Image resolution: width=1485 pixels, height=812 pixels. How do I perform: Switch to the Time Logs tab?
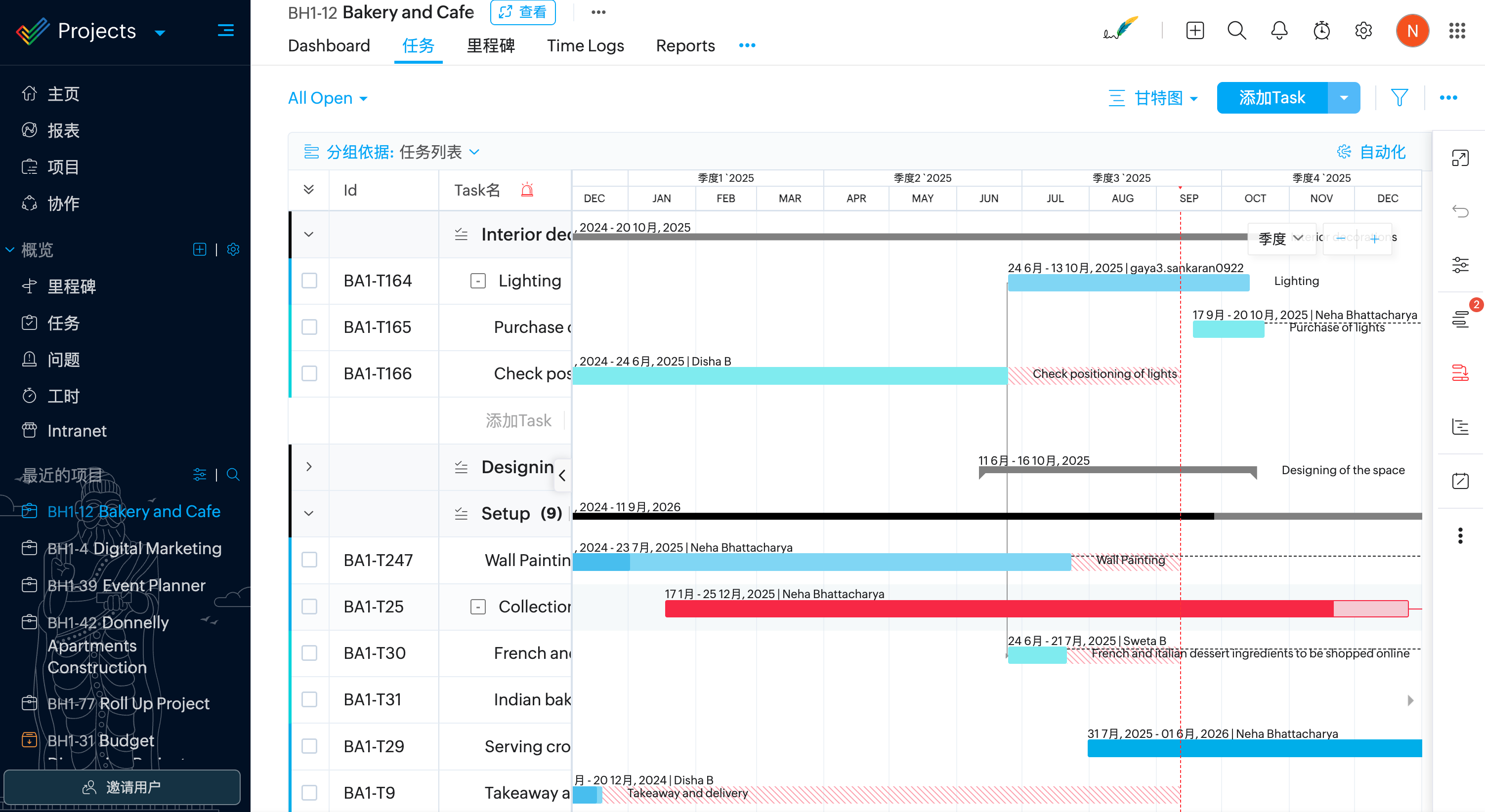point(585,45)
